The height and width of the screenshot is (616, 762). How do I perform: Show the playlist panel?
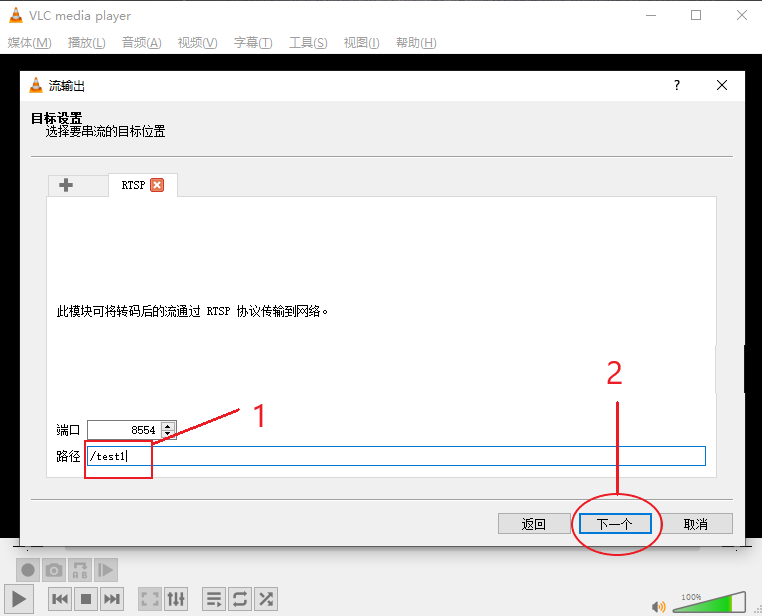214,599
